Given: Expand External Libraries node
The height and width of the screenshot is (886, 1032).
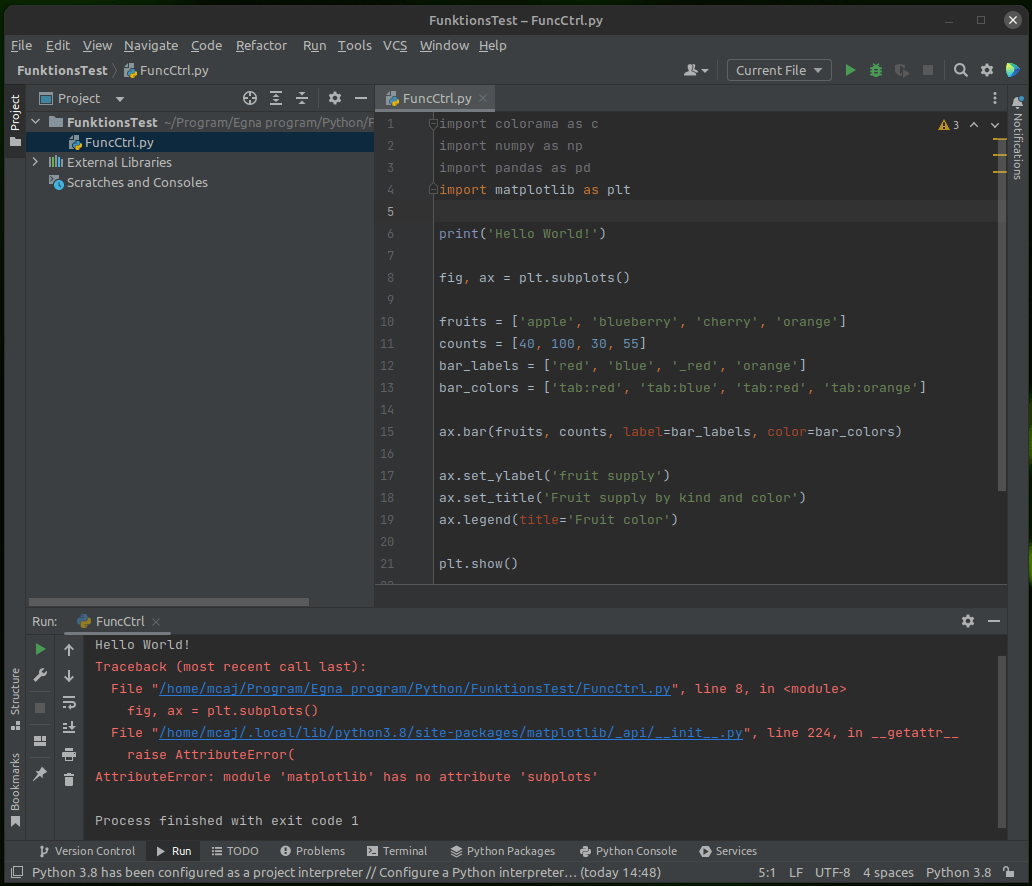Looking at the screenshot, I should coord(36,162).
